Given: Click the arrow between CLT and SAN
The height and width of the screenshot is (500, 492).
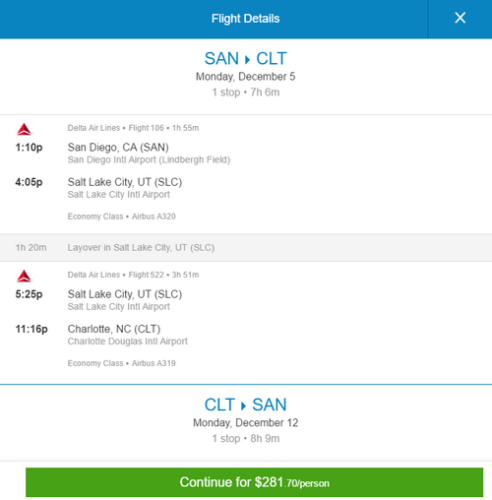Looking at the screenshot, I should tap(243, 406).
